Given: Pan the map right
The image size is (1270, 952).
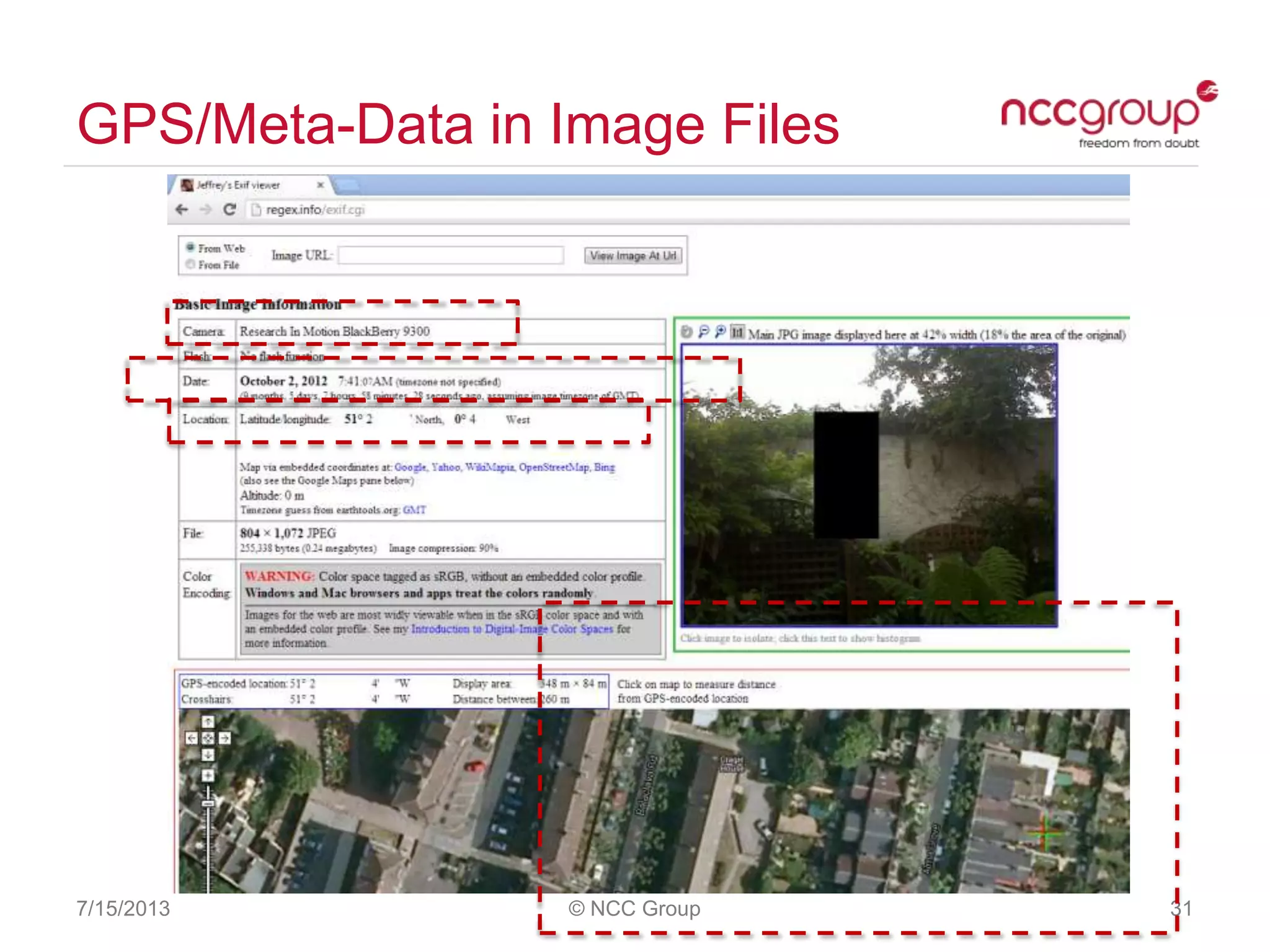Looking at the screenshot, I should click(224, 738).
